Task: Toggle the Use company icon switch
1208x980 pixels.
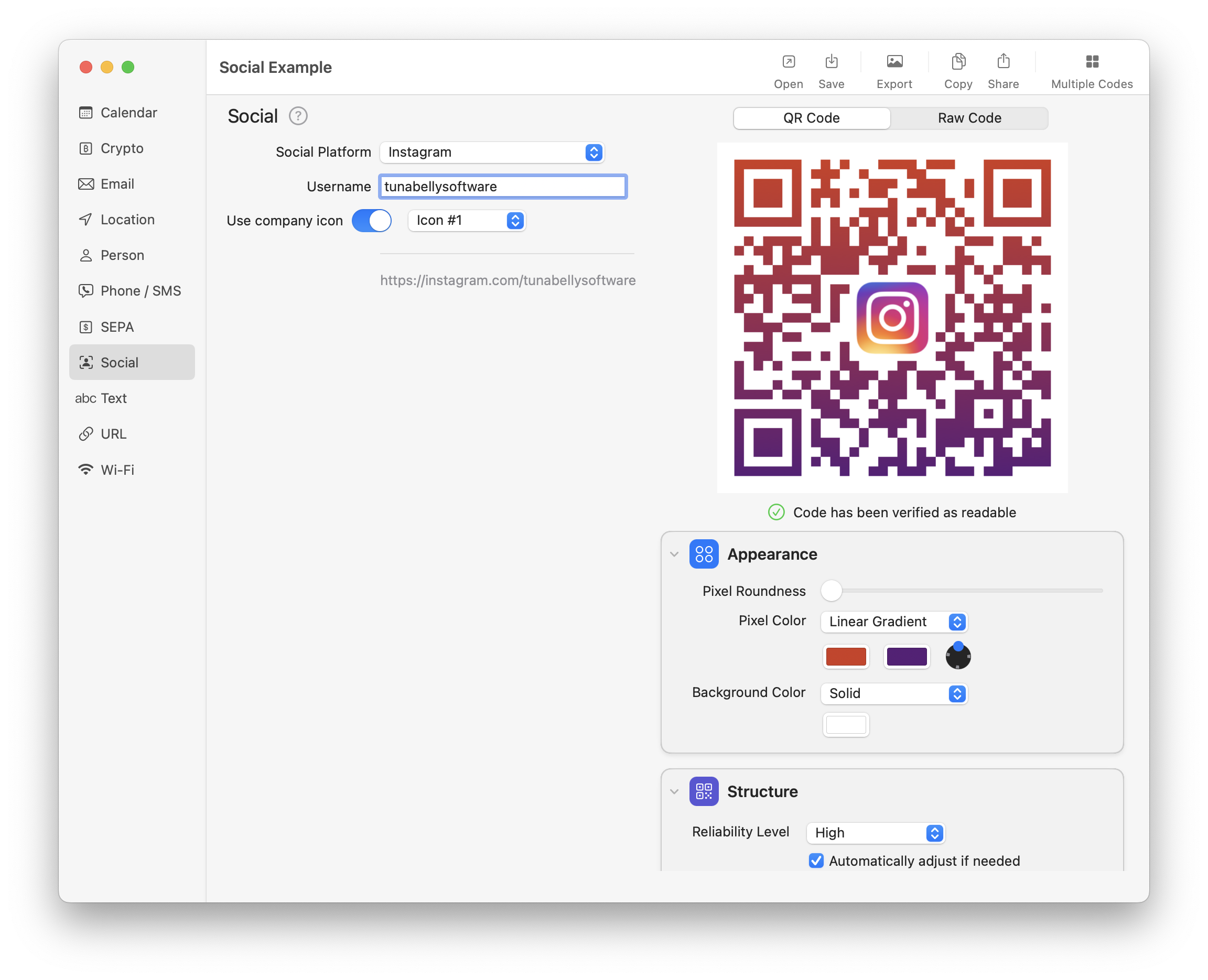Action: tap(371, 220)
